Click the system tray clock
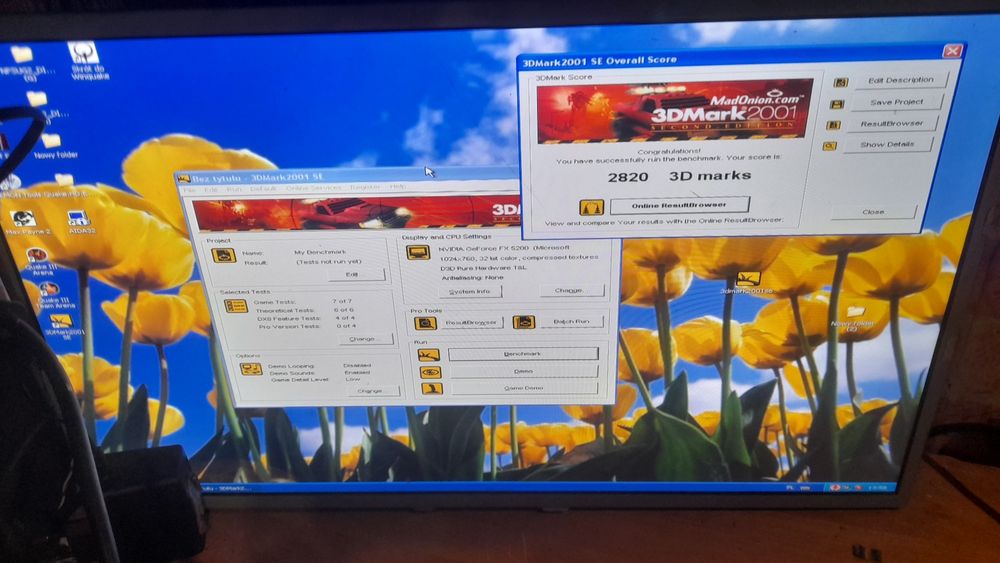The height and width of the screenshot is (563, 1000). (878, 488)
